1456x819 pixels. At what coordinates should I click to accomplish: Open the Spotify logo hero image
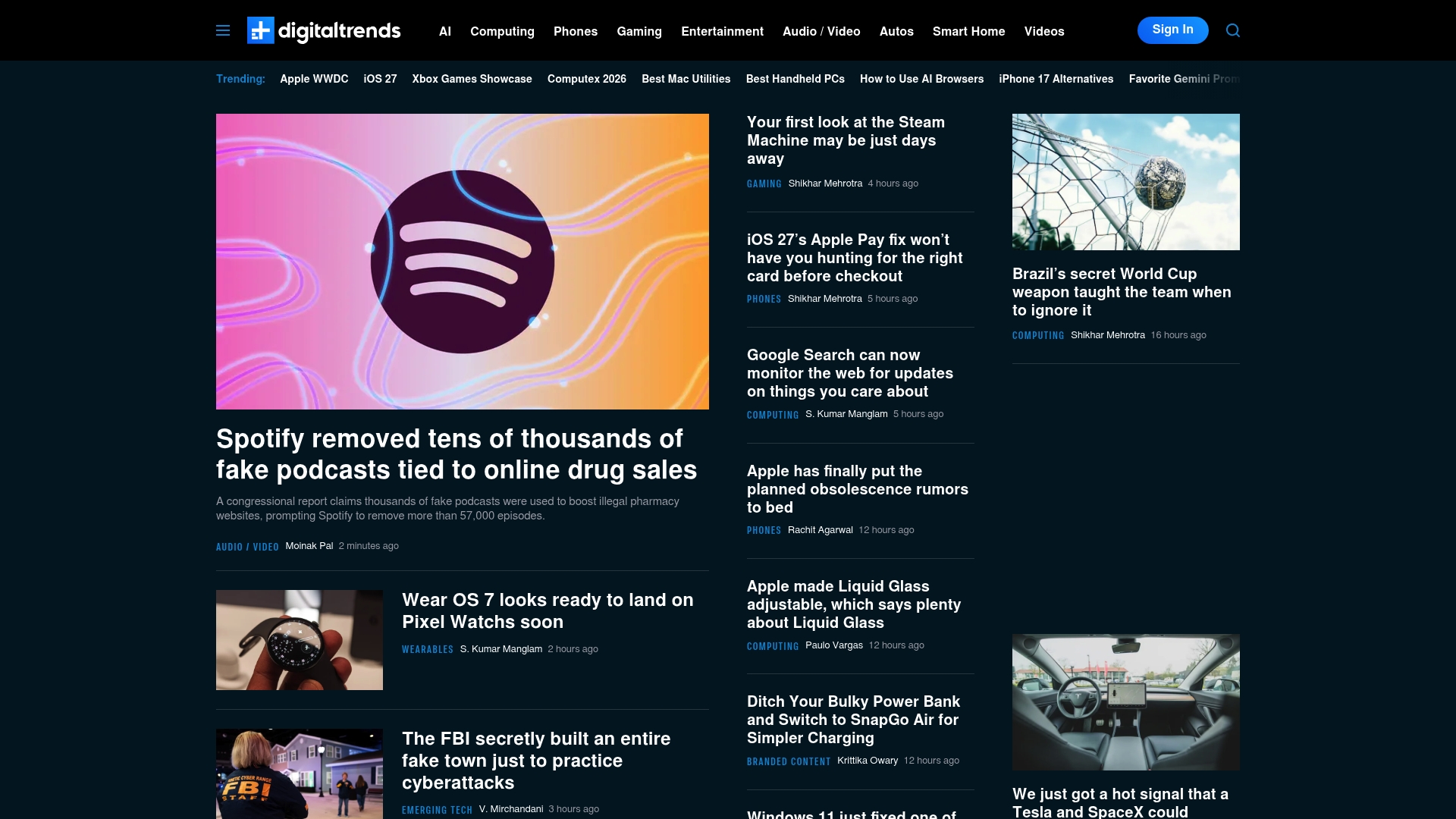(463, 262)
